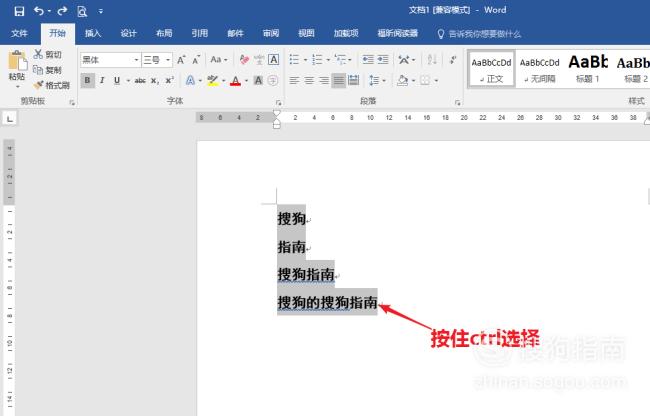This screenshot has height=416, width=650.
Task: Toggle superscript formatting
Action: pyautogui.click(x=170, y=80)
